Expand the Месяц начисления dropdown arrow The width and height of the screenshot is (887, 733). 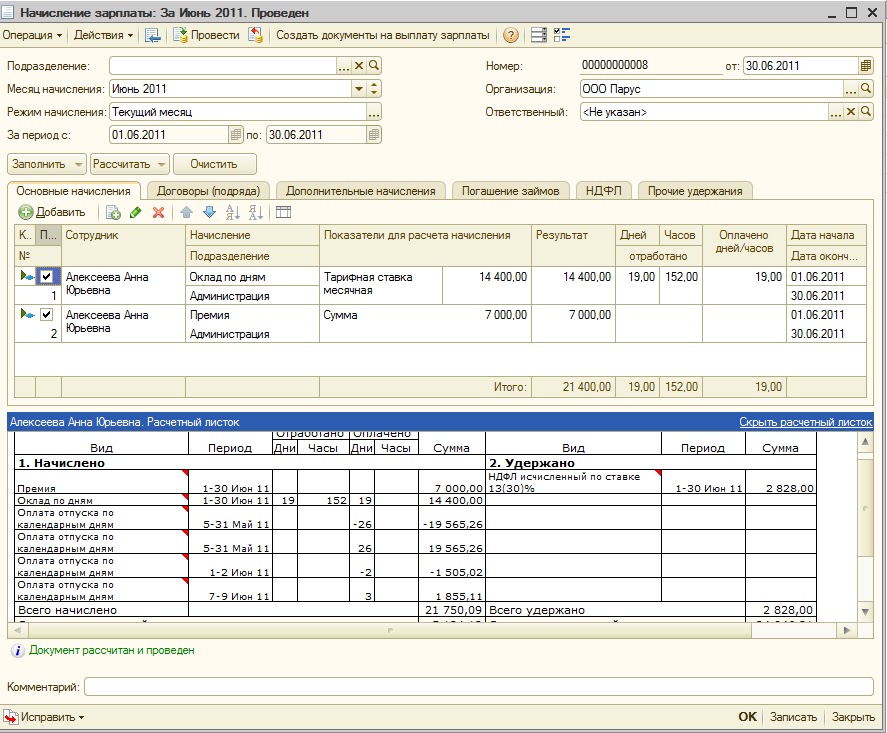coord(358,89)
